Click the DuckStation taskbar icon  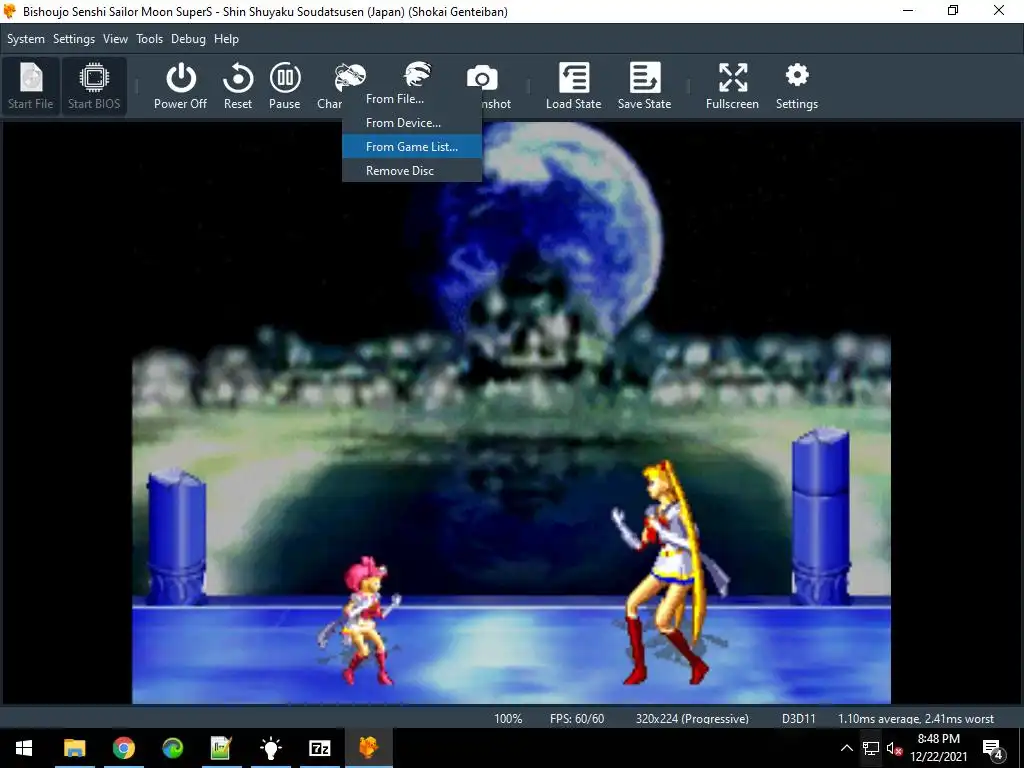tap(369, 748)
